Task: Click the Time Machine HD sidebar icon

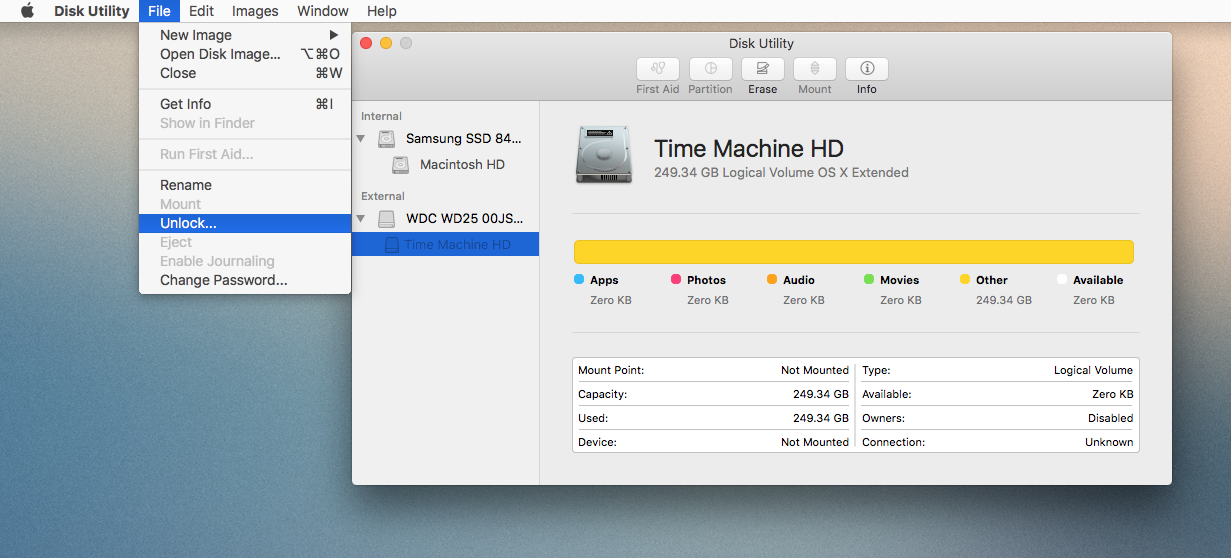Action: 392,245
